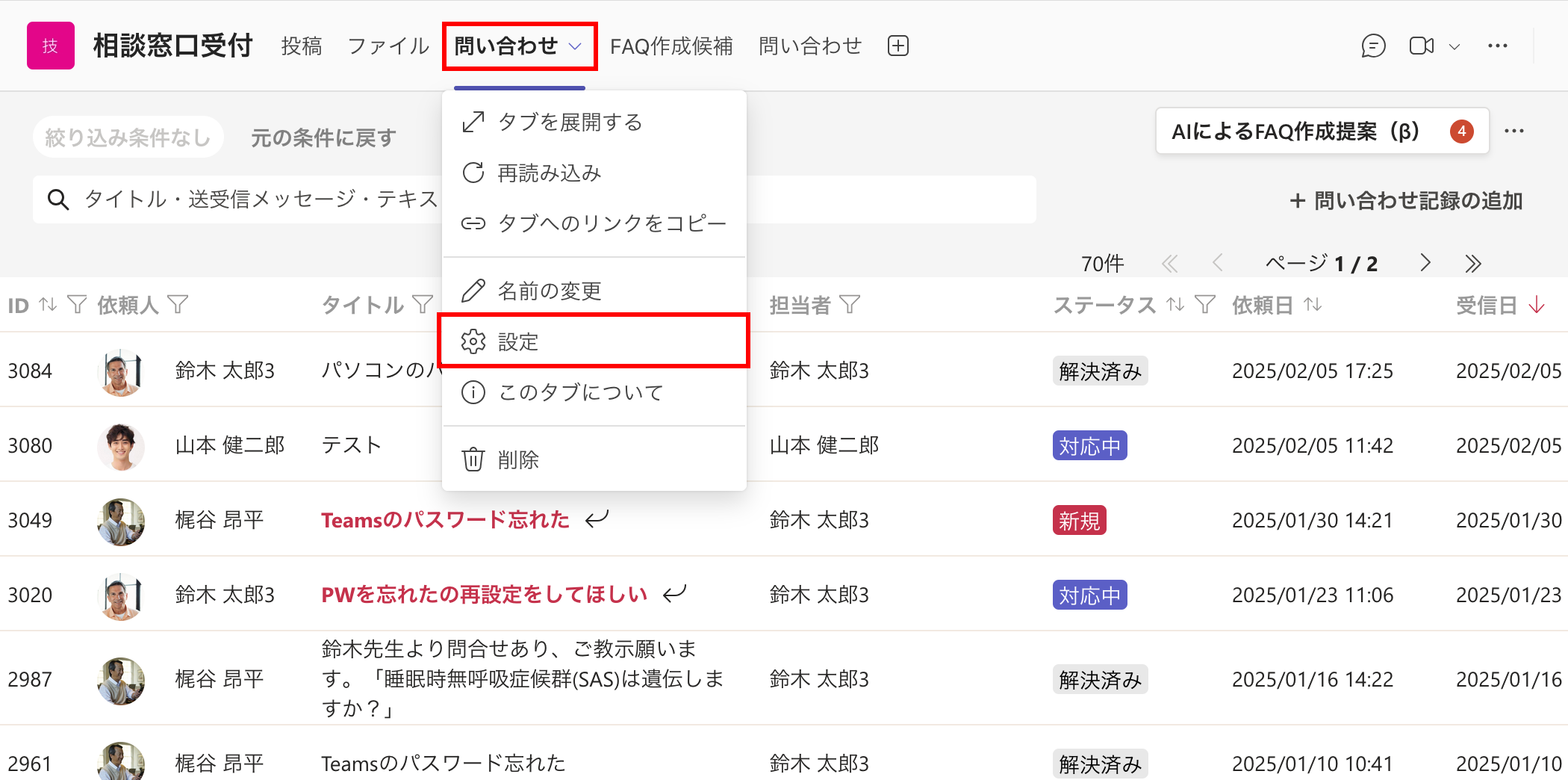Click the reply arrow icon in row 3049
1568x780 pixels.
tap(597, 519)
